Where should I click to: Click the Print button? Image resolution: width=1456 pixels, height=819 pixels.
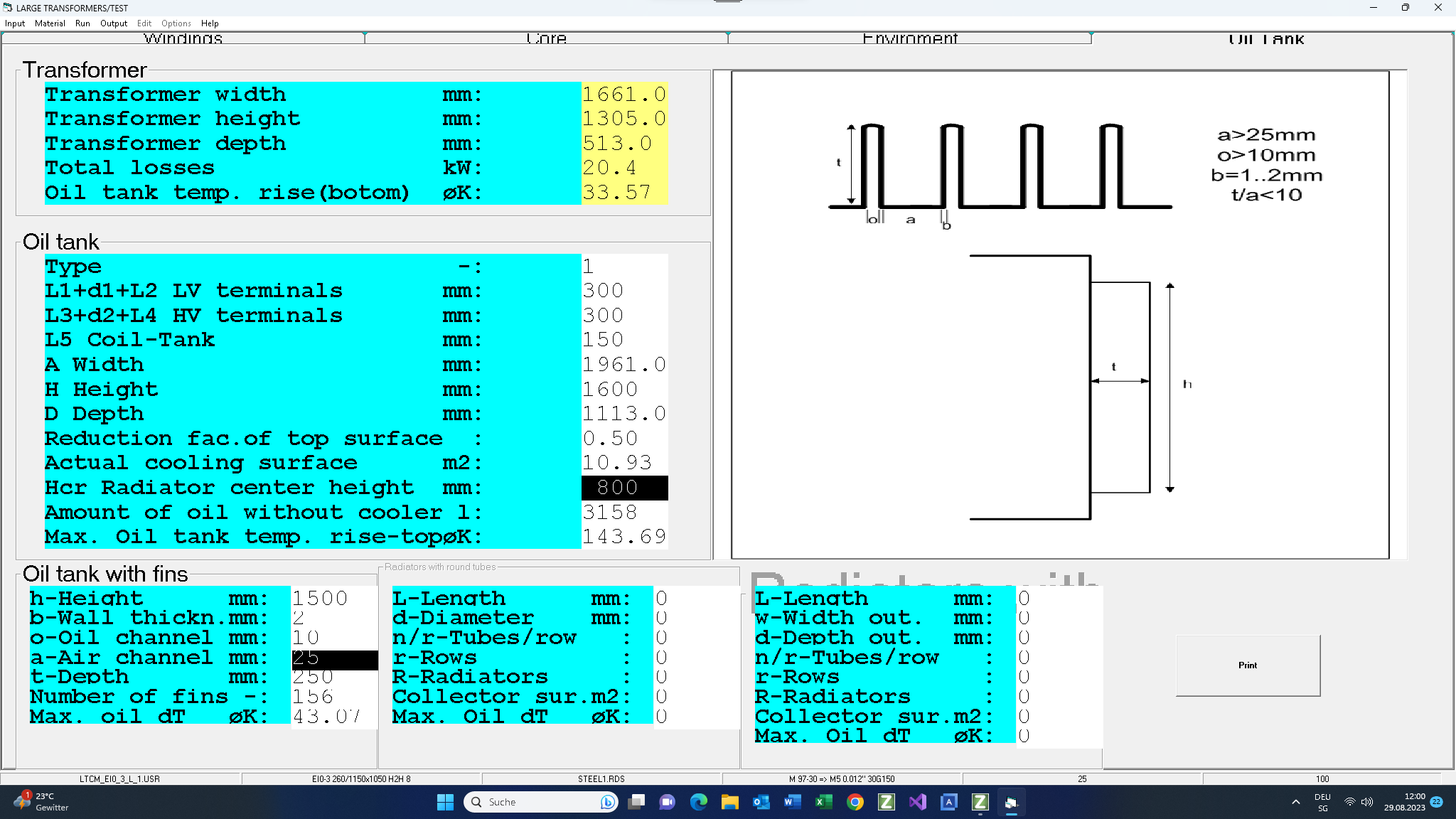click(x=1248, y=665)
